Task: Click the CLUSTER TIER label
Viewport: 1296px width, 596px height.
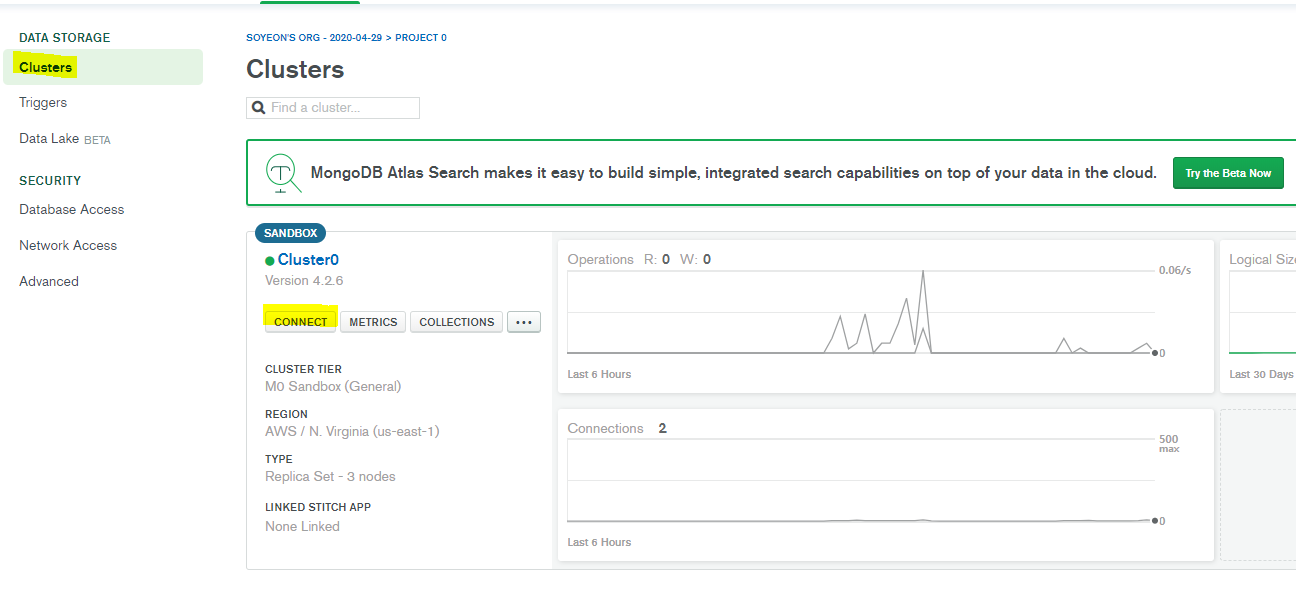Action: point(303,370)
